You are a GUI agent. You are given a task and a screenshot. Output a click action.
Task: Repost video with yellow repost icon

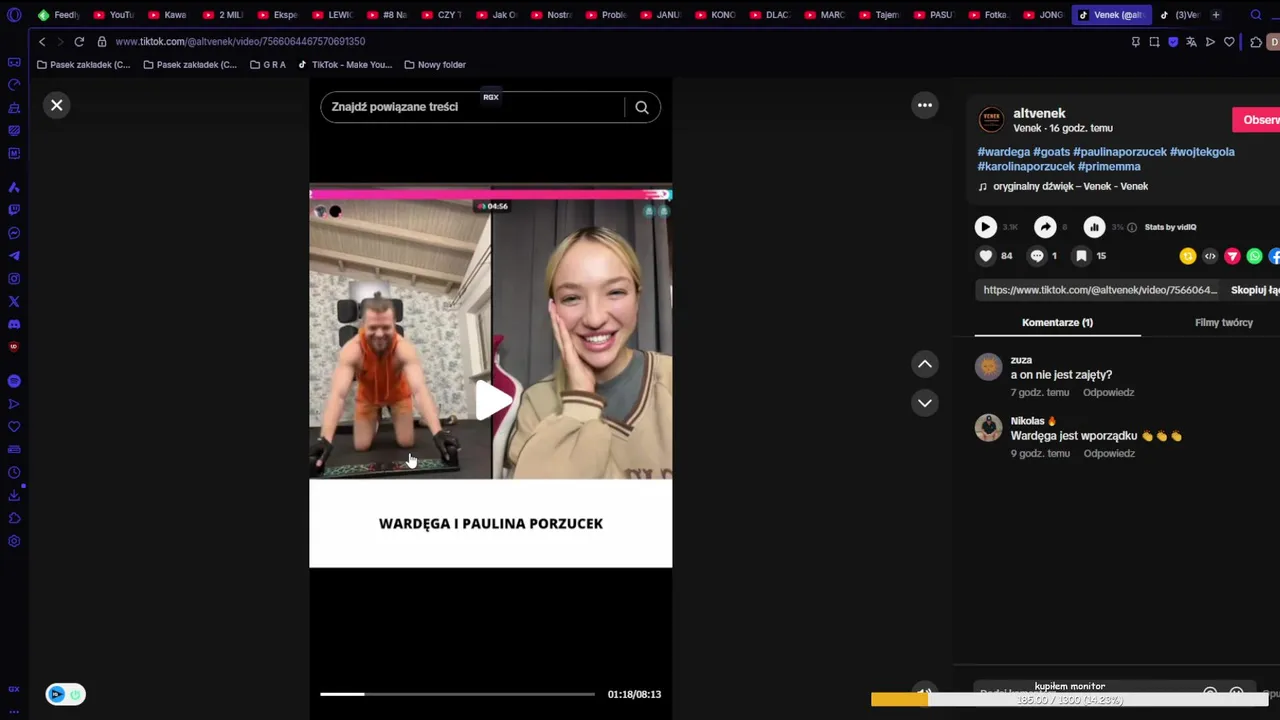1188,256
